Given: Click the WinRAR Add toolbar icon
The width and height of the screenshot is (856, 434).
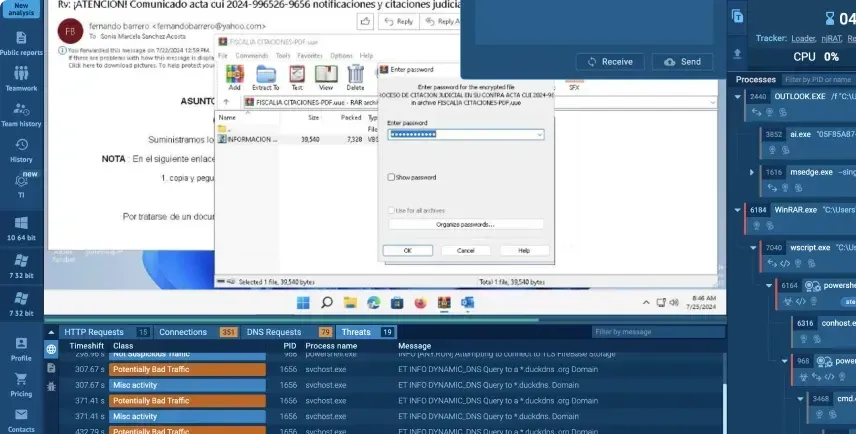Looking at the screenshot, I should tap(235, 78).
